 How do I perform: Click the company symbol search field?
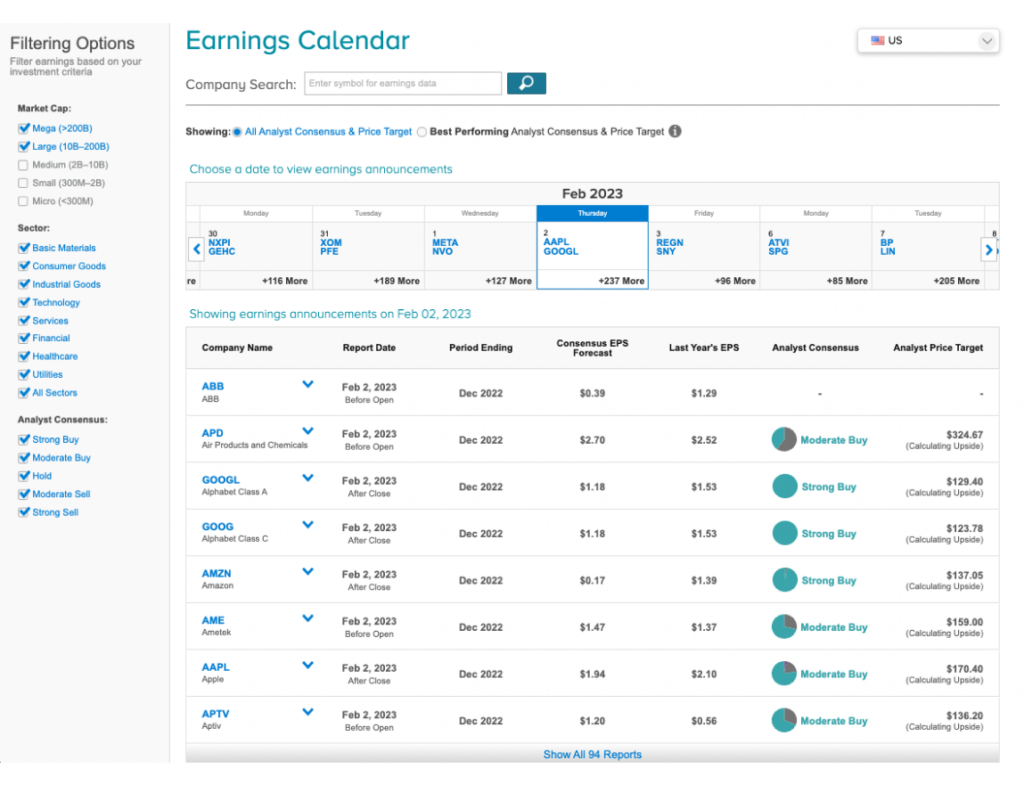tap(403, 84)
